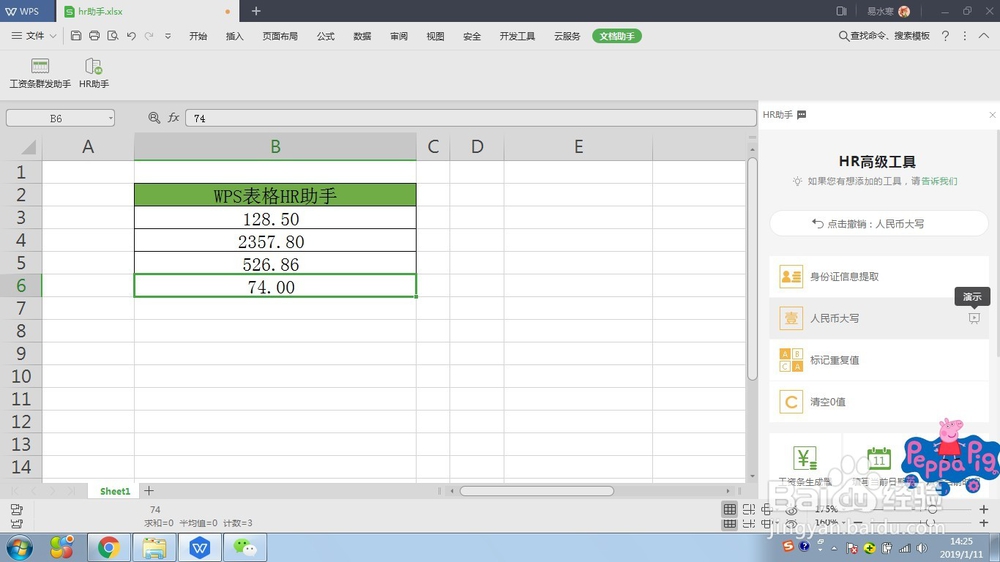
Task: Expand the 文件 menu dropdown arrow
Action: pos(53,36)
